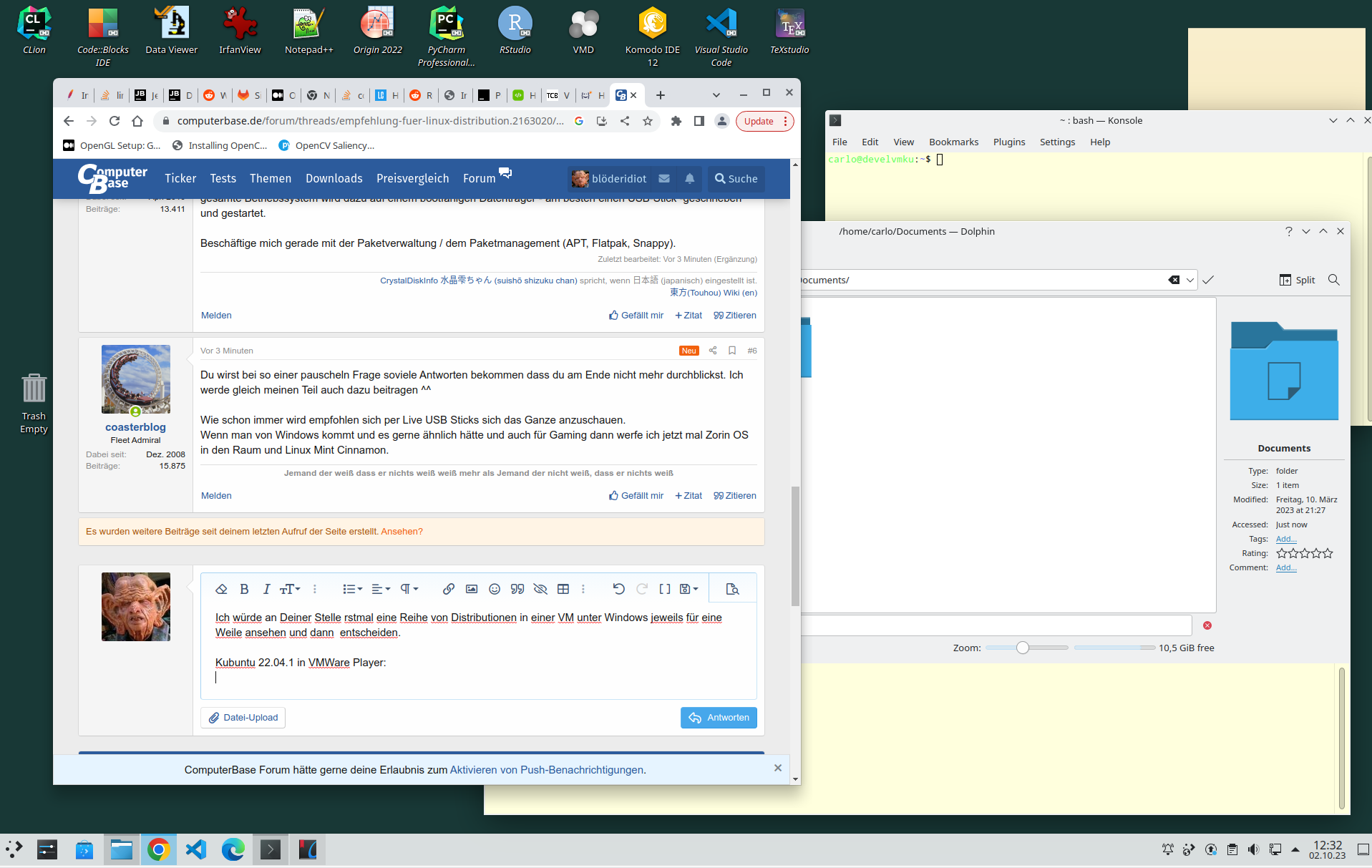Open the Downloads menu on ComputerBase
Viewport: 1372px width, 868px height.
coord(334,179)
